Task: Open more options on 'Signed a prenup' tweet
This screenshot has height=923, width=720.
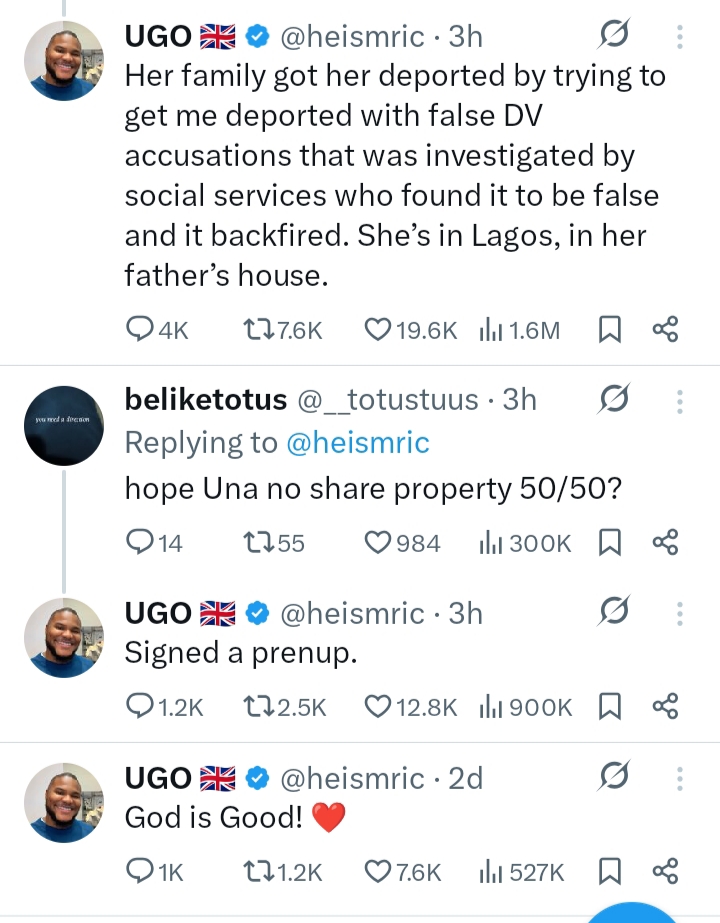Action: point(679,613)
